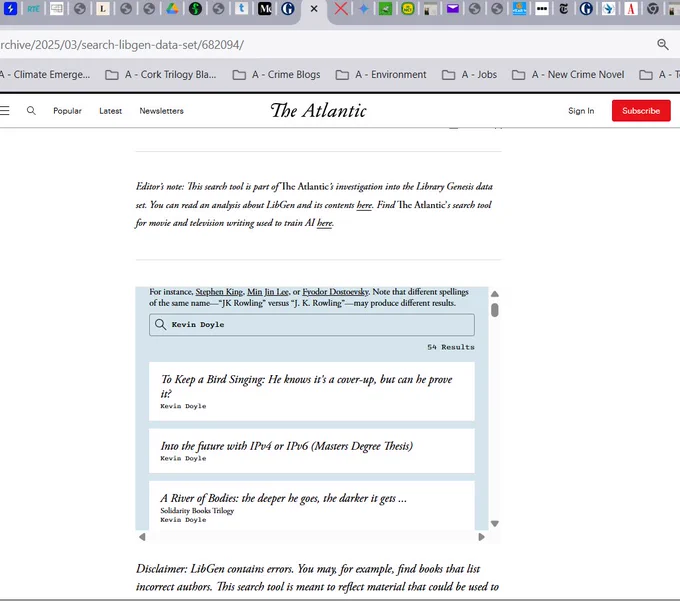The width and height of the screenshot is (680, 601).
Task: Switch to the Chrome logo favicon tab
Action: [653, 9]
